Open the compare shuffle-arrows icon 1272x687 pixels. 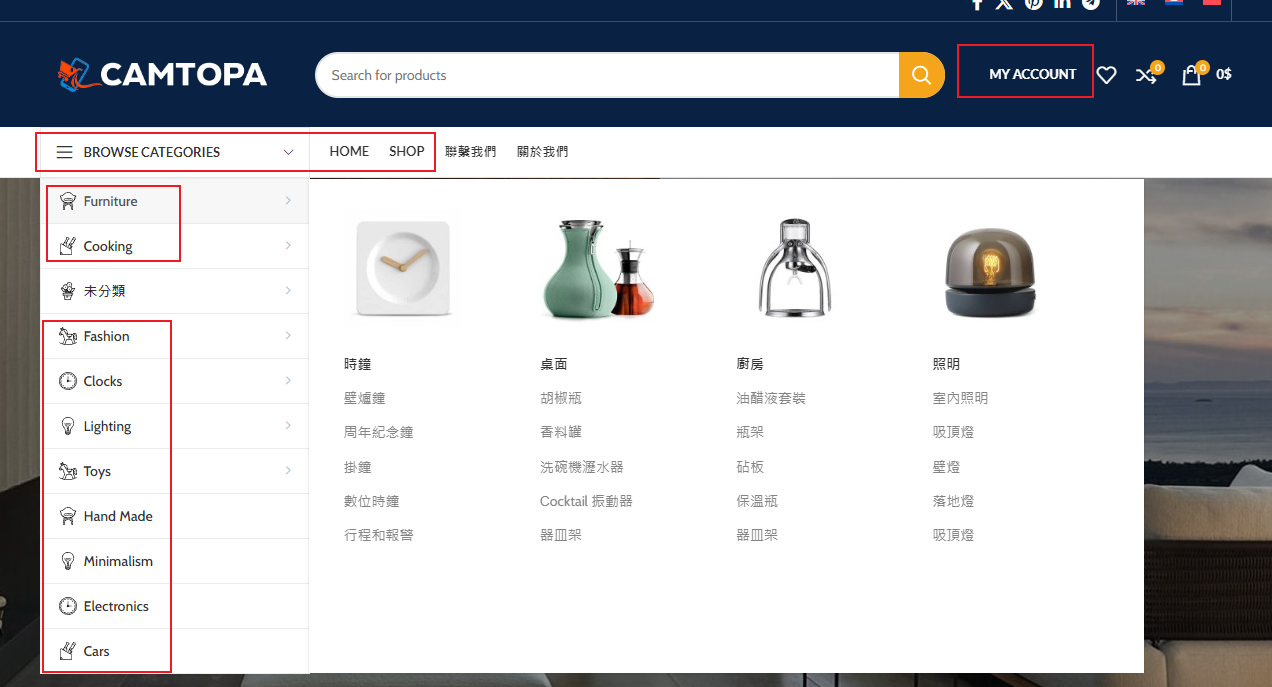pyautogui.click(x=1146, y=75)
